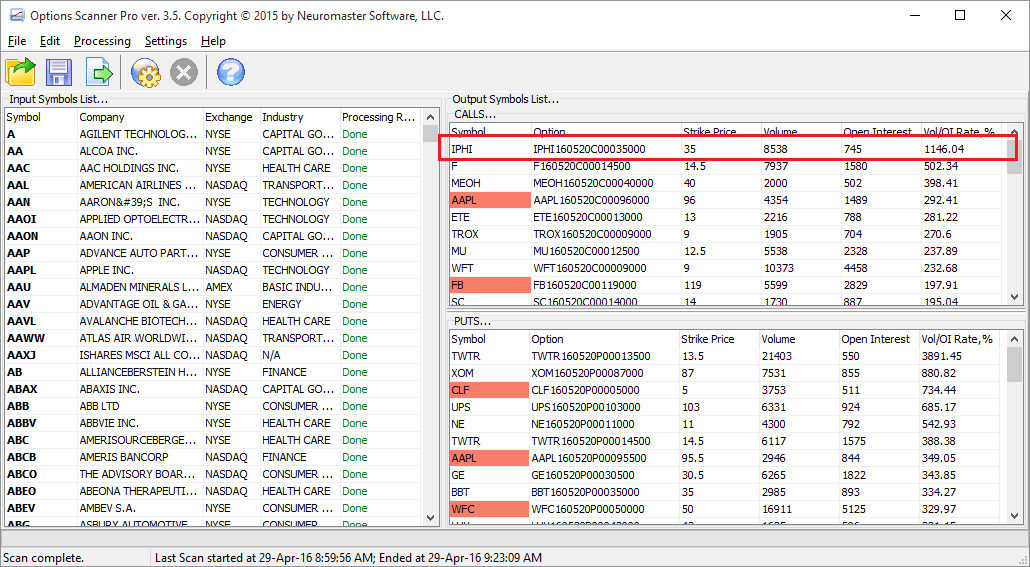This screenshot has height=567, width=1030.
Task: Sort PUTS table by Open Interest header
Action: [x=879, y=339]
